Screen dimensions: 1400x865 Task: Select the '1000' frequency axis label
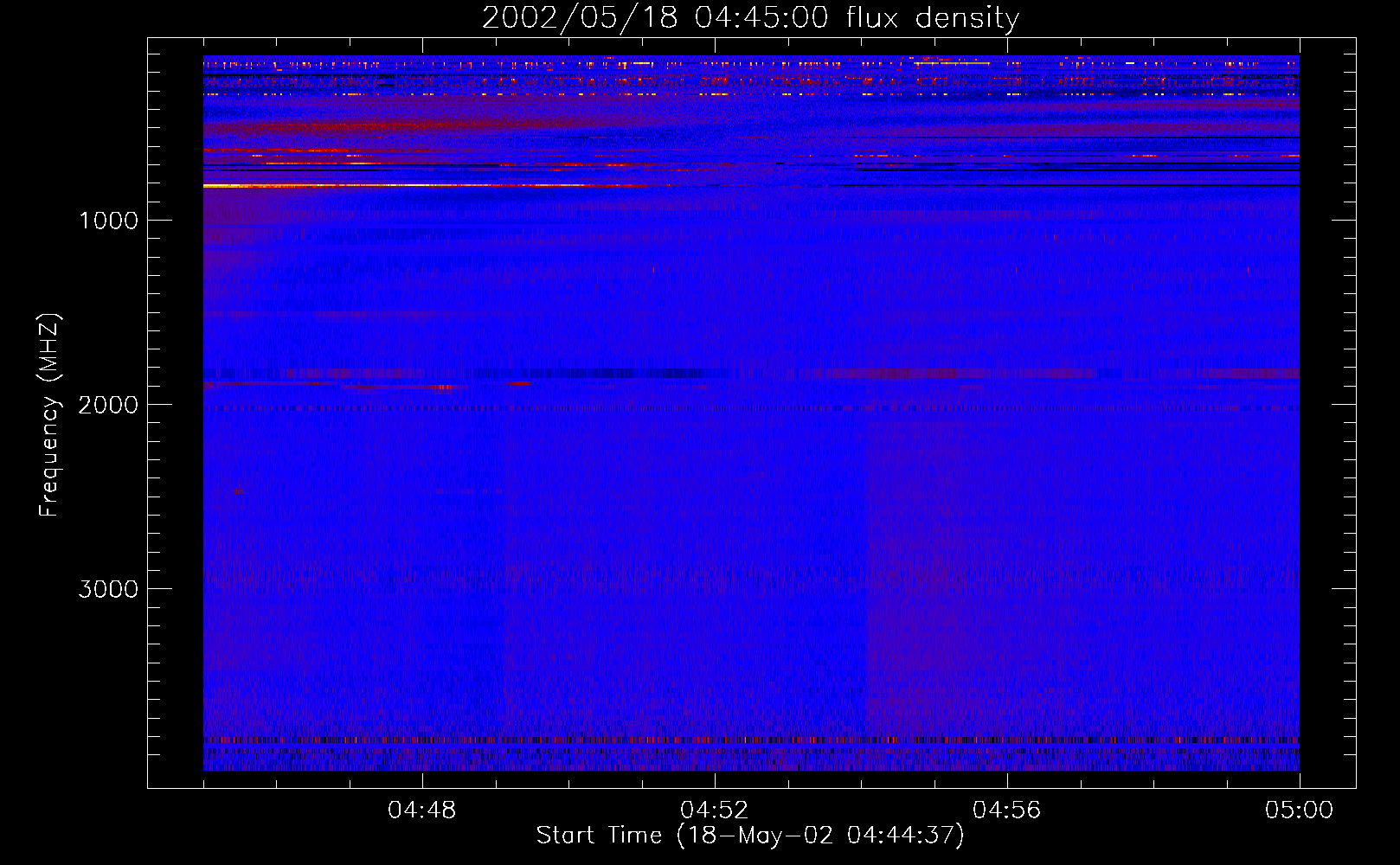(x=108, y=221)
